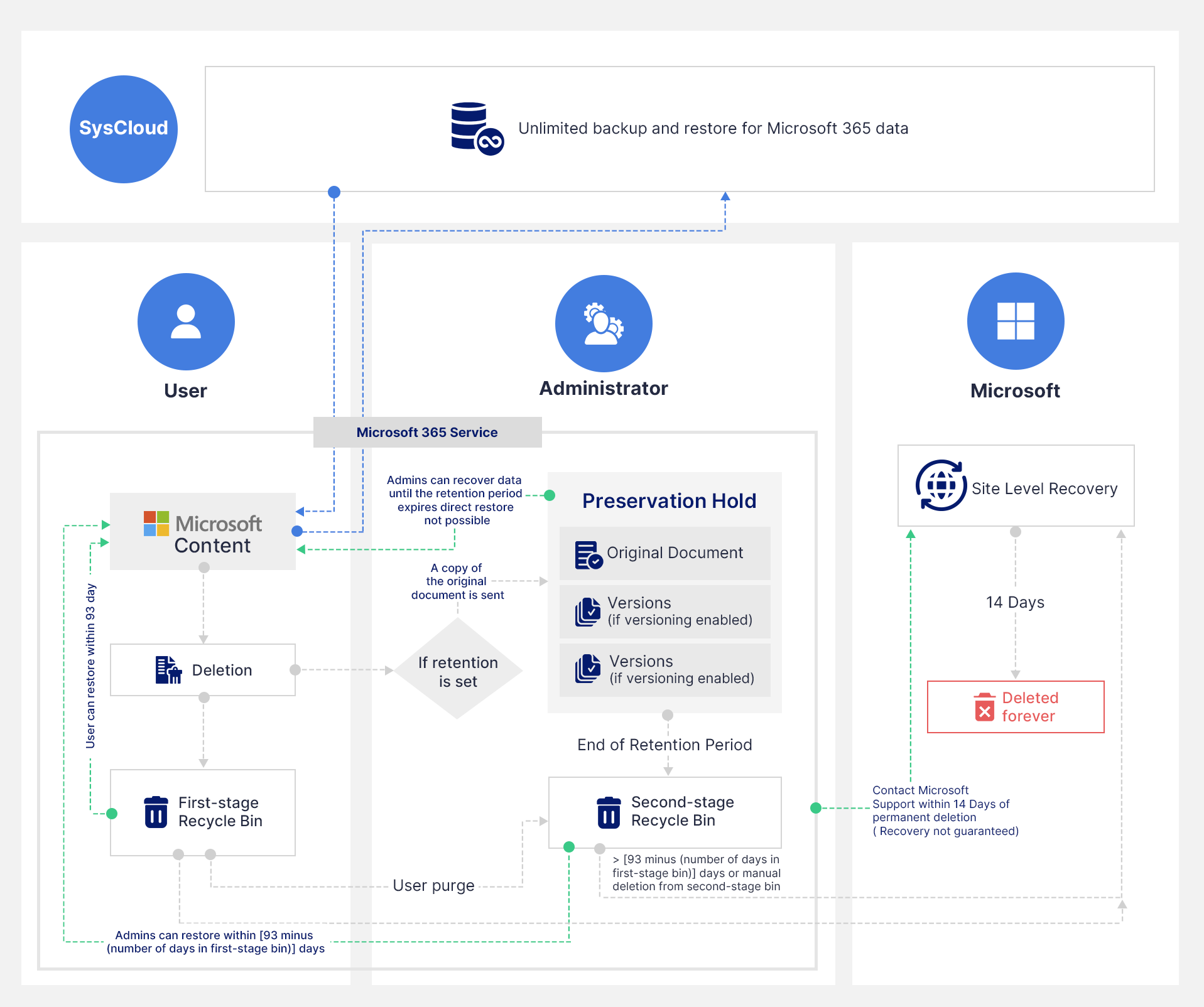The width and height of the screenshot is (1204, 1007).
Task: Click the '> [93 minus (number of days' note
Action: click(697, 873)
